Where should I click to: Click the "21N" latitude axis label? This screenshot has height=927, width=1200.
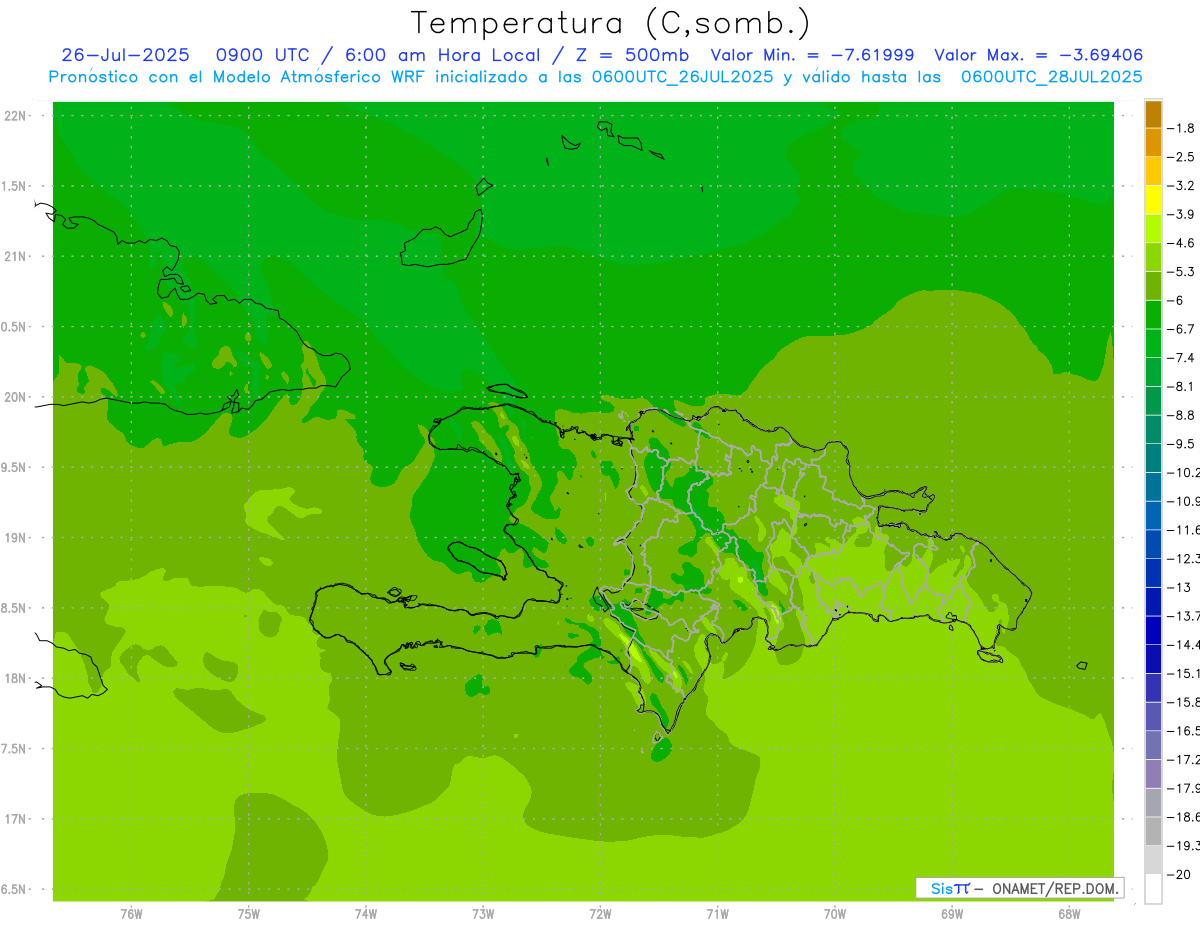click(16, 257)
